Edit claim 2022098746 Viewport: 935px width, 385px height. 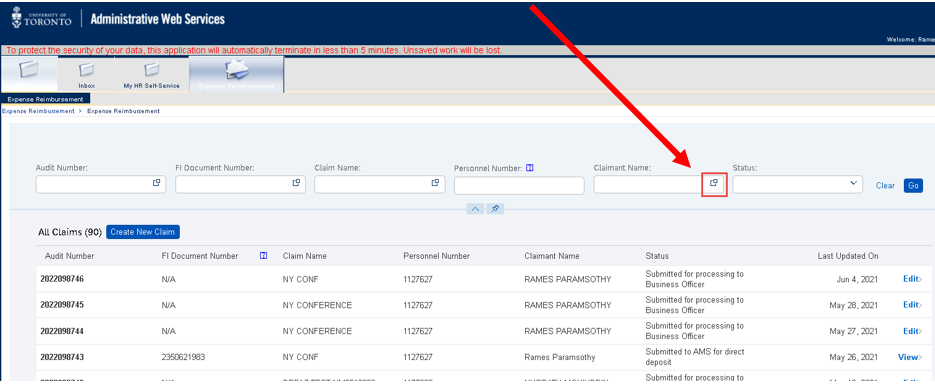pos(912,279)
